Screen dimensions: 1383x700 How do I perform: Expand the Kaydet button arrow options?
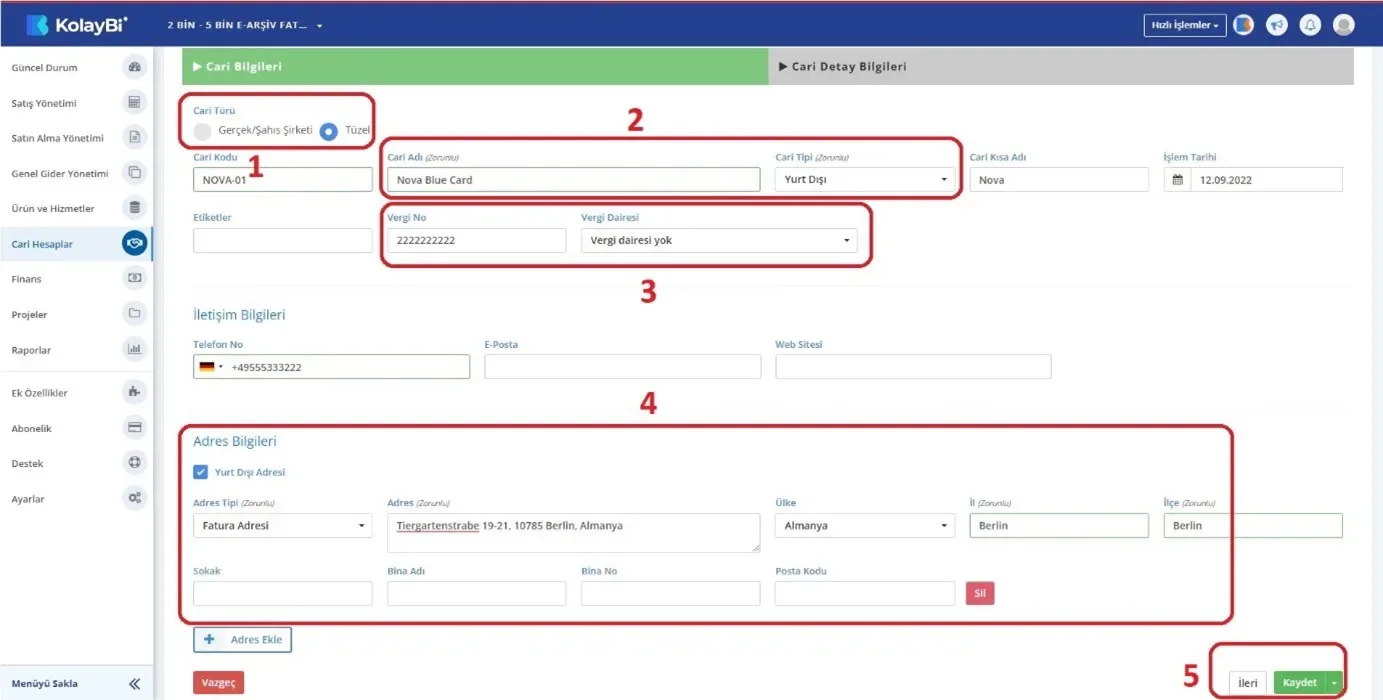[1334, 682]
